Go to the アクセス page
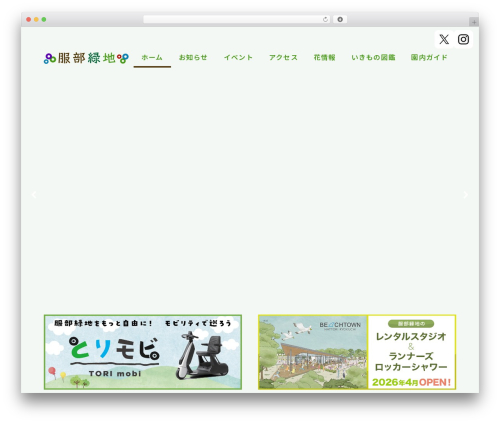 (283, 58)
